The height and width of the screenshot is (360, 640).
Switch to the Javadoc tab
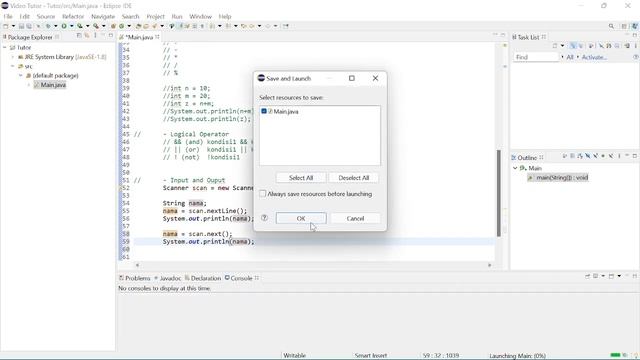168,278
